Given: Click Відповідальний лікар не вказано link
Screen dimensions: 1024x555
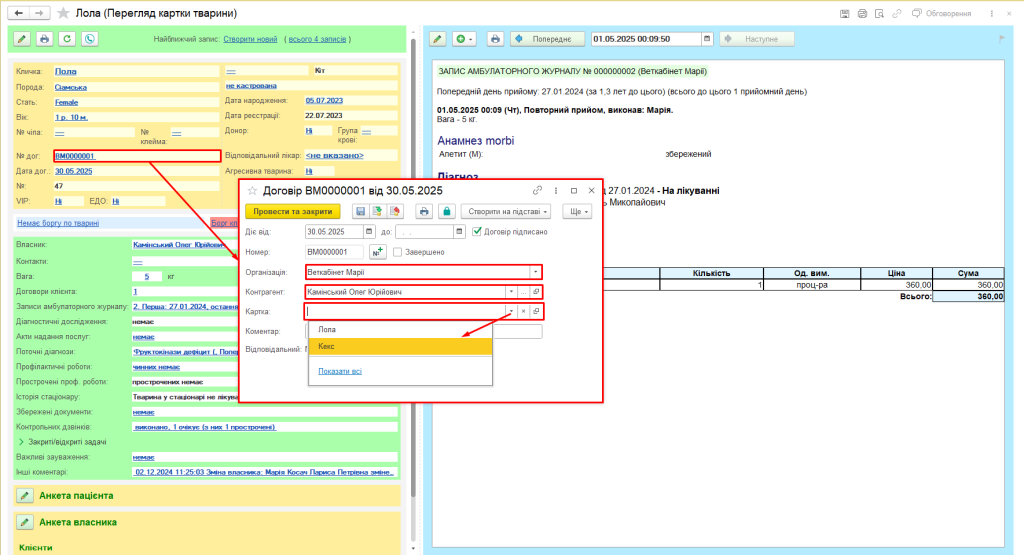Looking at the screenshot, I should click(x=334, y=155).
